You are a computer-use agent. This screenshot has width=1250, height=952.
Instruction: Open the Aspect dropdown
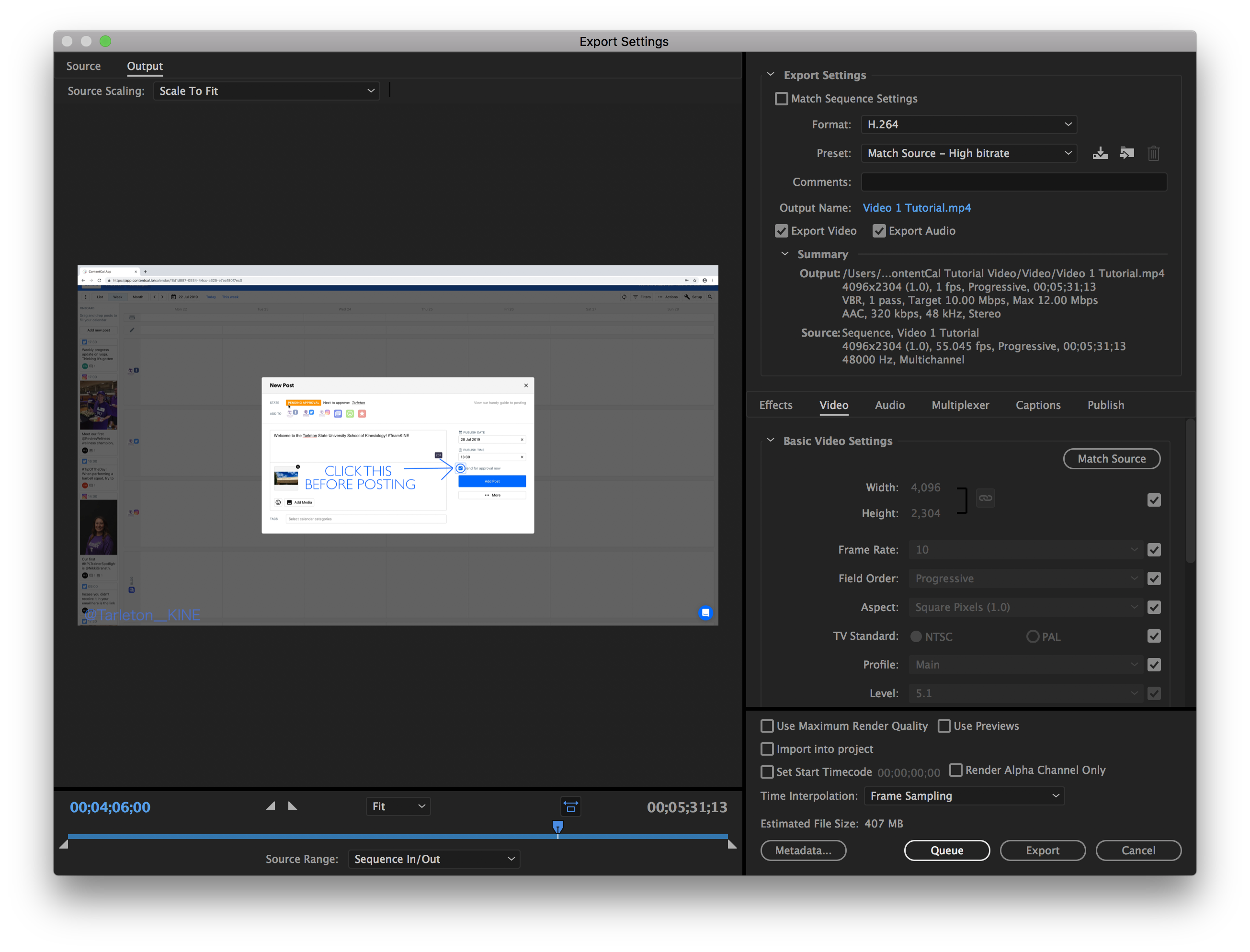[x=1025, y=608]
